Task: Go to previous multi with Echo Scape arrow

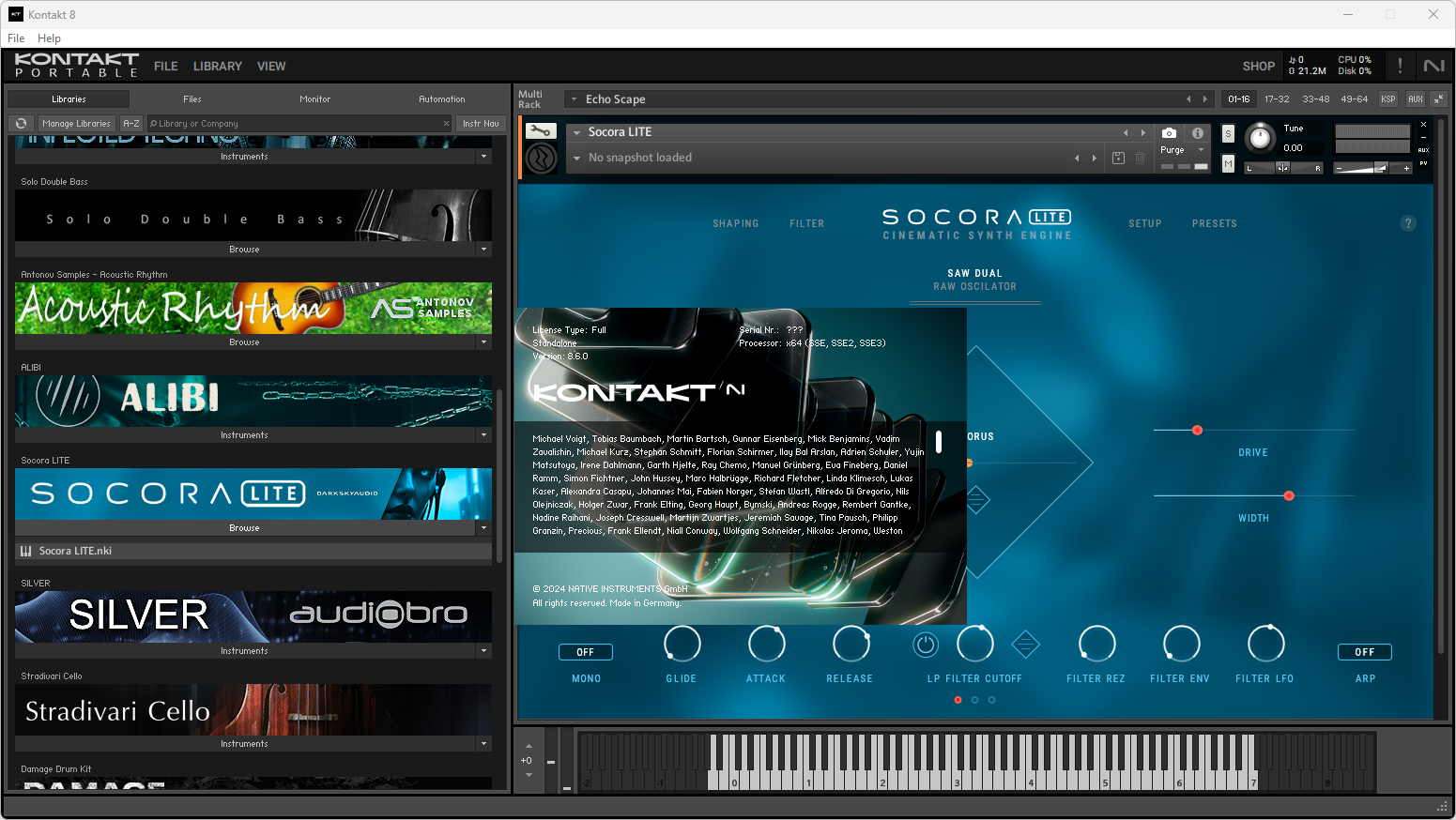Action: (1188, 99)
